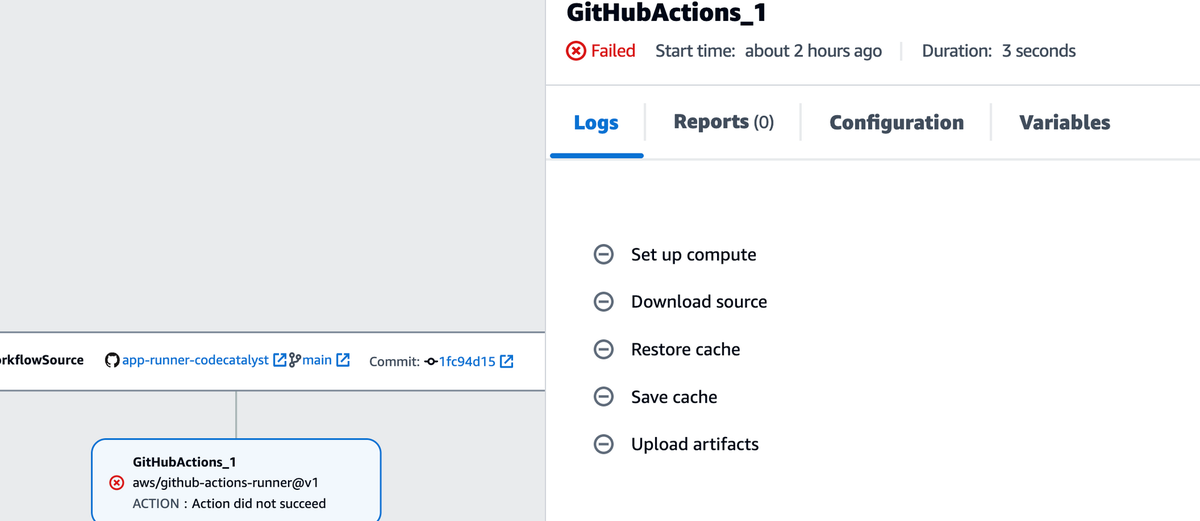Click the GitHubActions_1 panel title
1200x521 pixels.
[666, 13]
